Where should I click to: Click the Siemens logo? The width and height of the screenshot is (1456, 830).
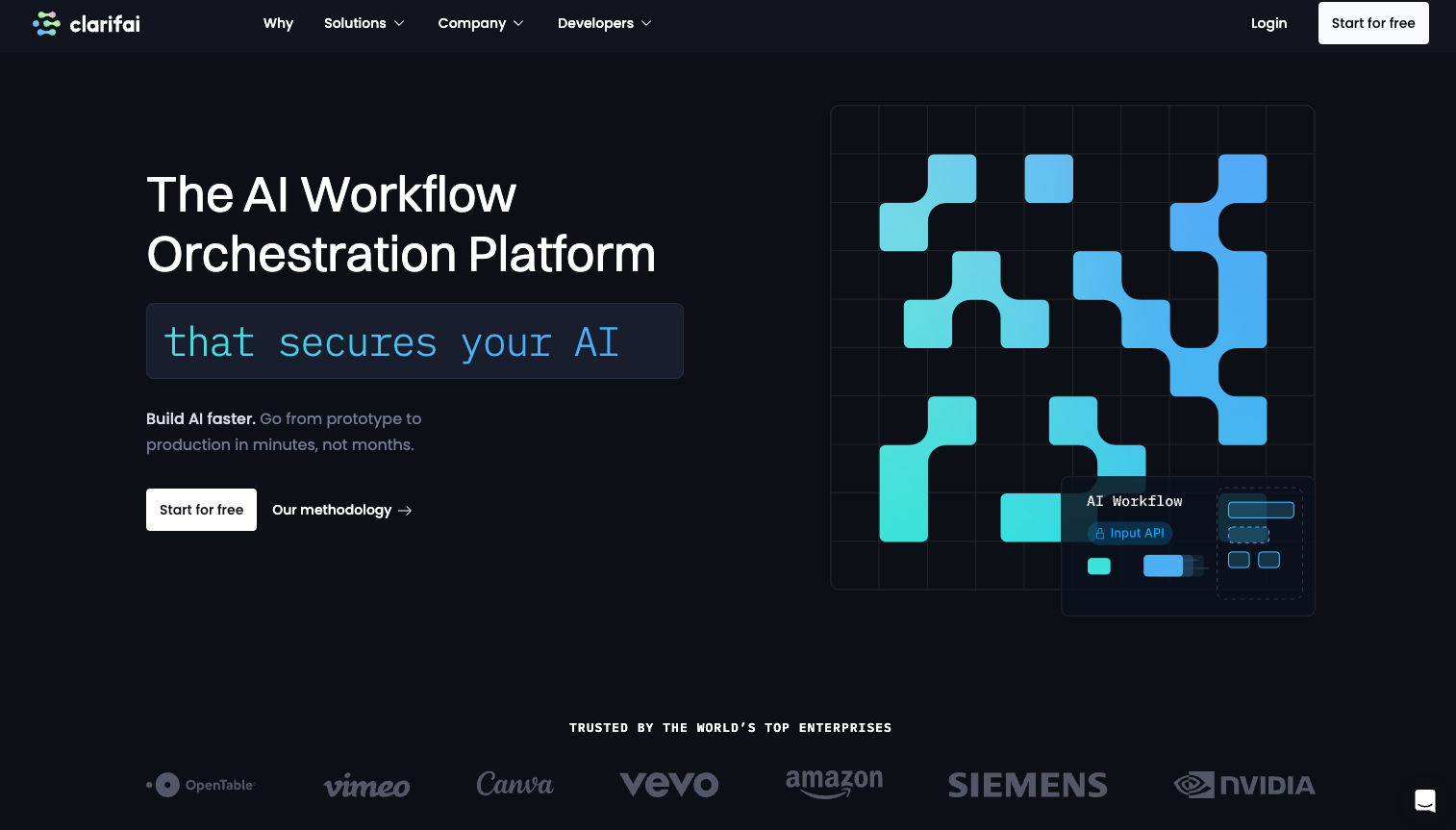[x=1027, y=785]
